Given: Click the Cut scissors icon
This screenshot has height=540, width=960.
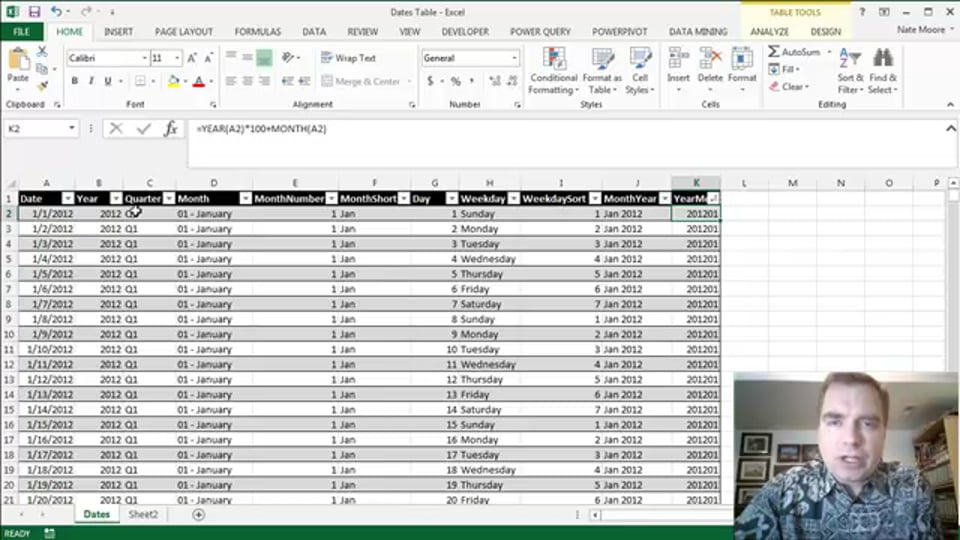Looking at the screenshot, I should (42, 51).
